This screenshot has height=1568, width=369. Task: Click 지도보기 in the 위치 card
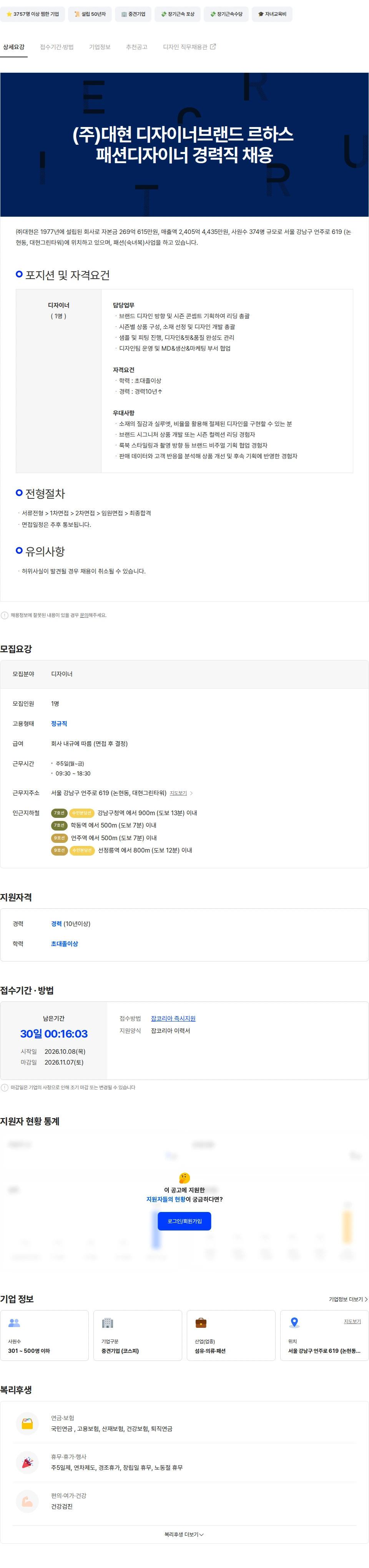352,1321
